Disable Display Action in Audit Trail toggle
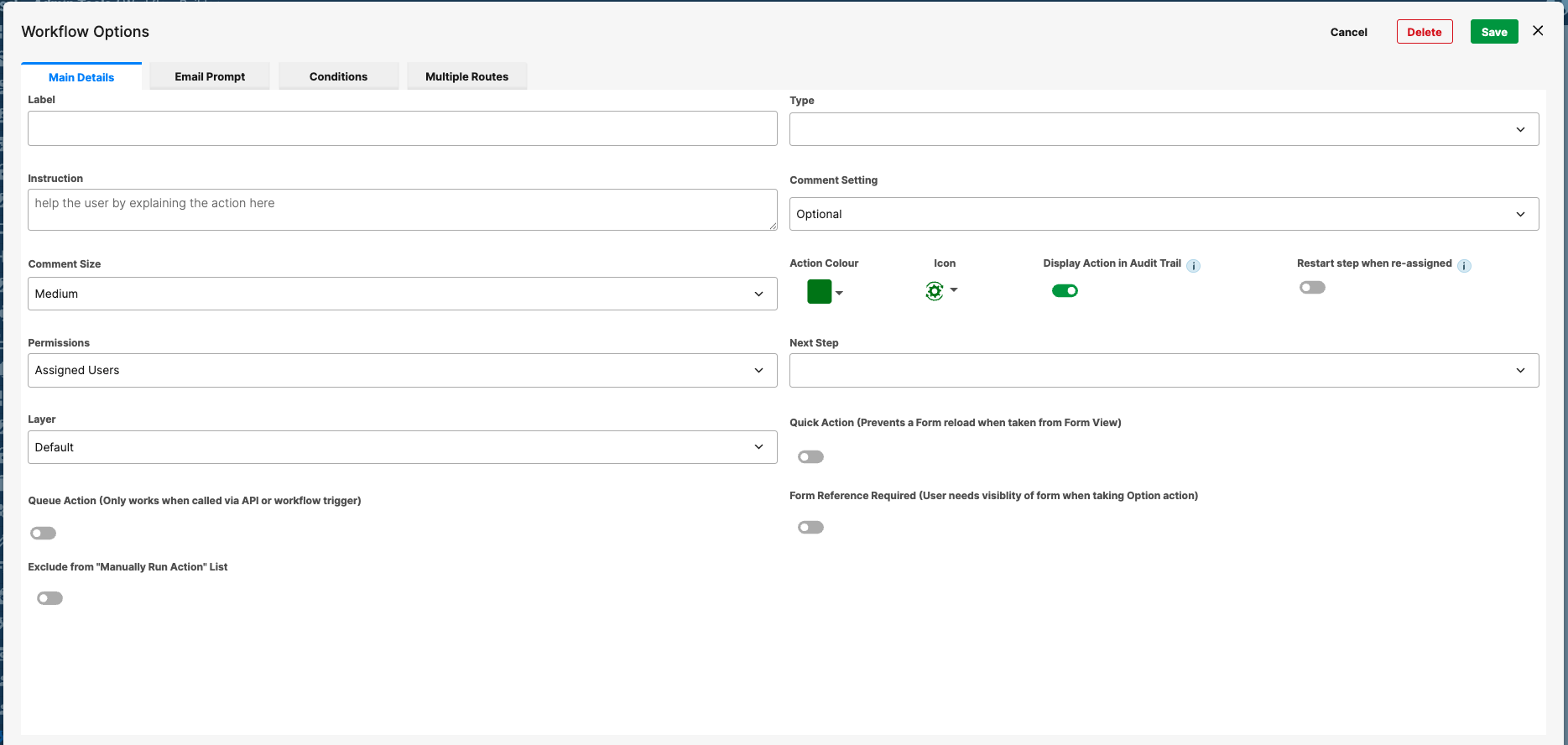Image resolution: width=1568 pixels, height=745 pixels. [x=1065, y=291]
